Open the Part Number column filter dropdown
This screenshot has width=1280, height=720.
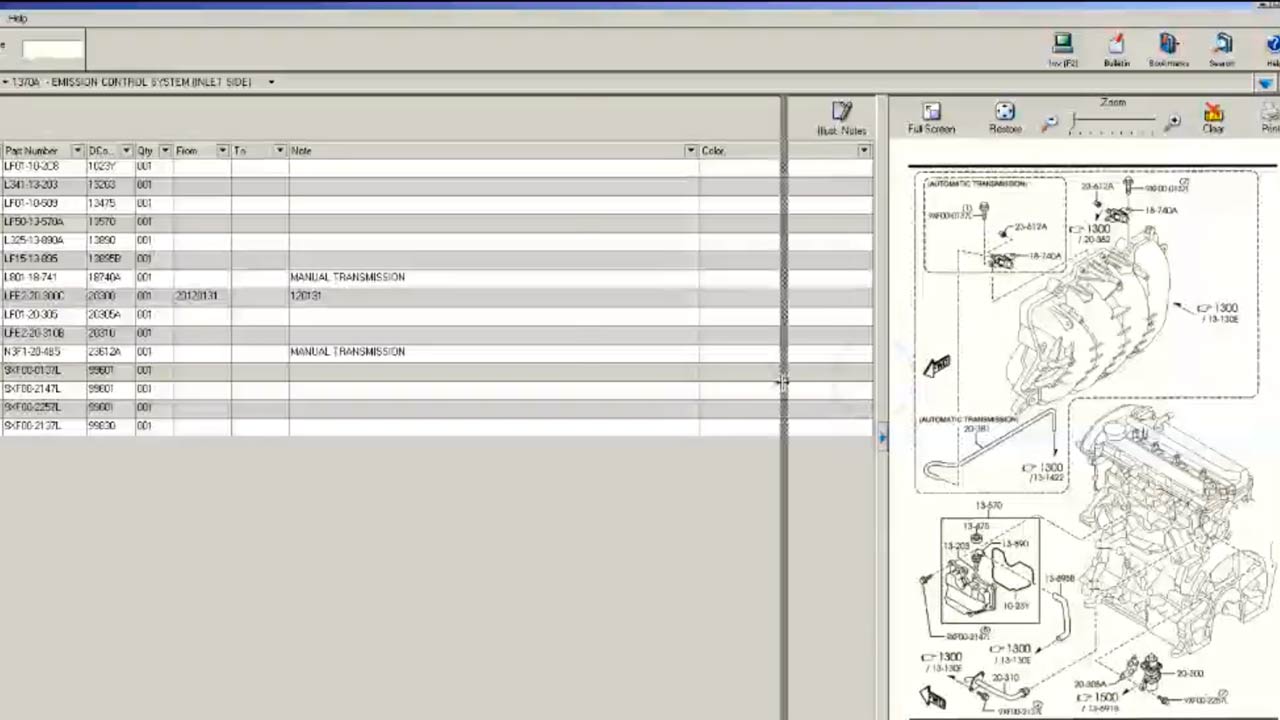[x=77, y=151]
